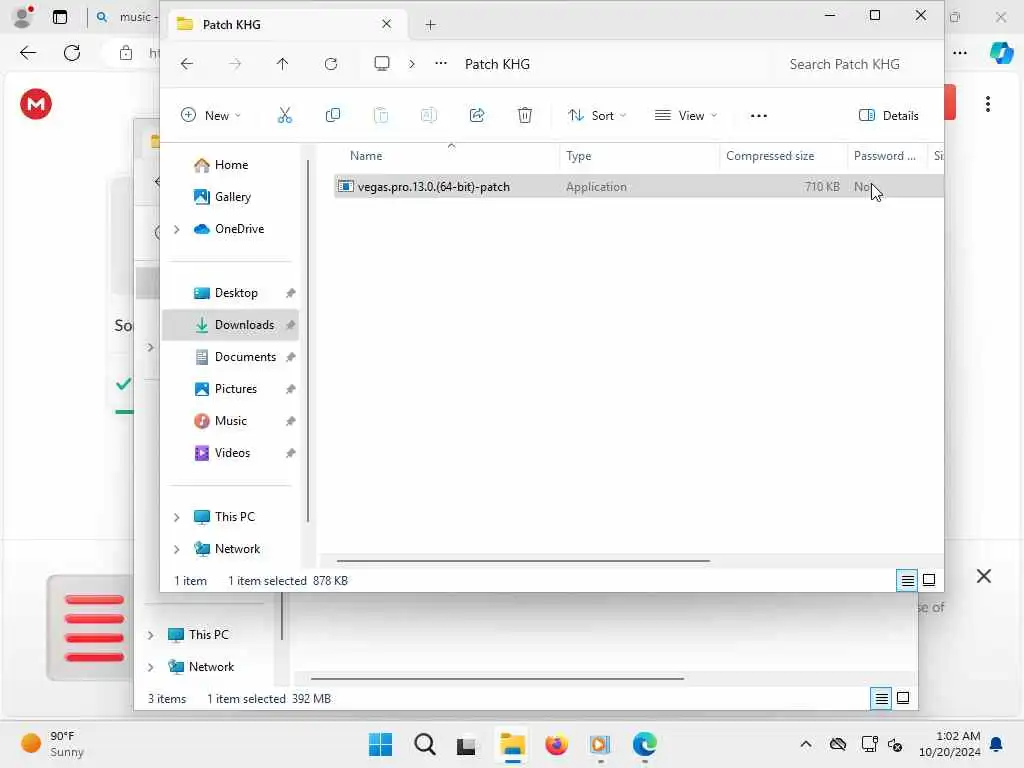
Task: Open Documents in the navigation pane
Action: tap(230, 357)
